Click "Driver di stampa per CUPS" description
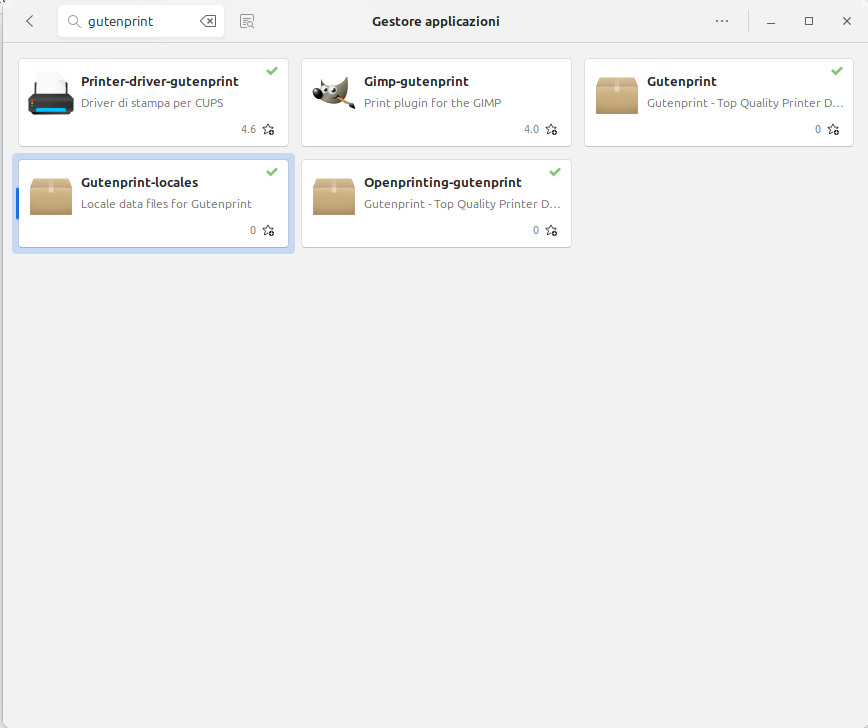 tap(152, 103)
